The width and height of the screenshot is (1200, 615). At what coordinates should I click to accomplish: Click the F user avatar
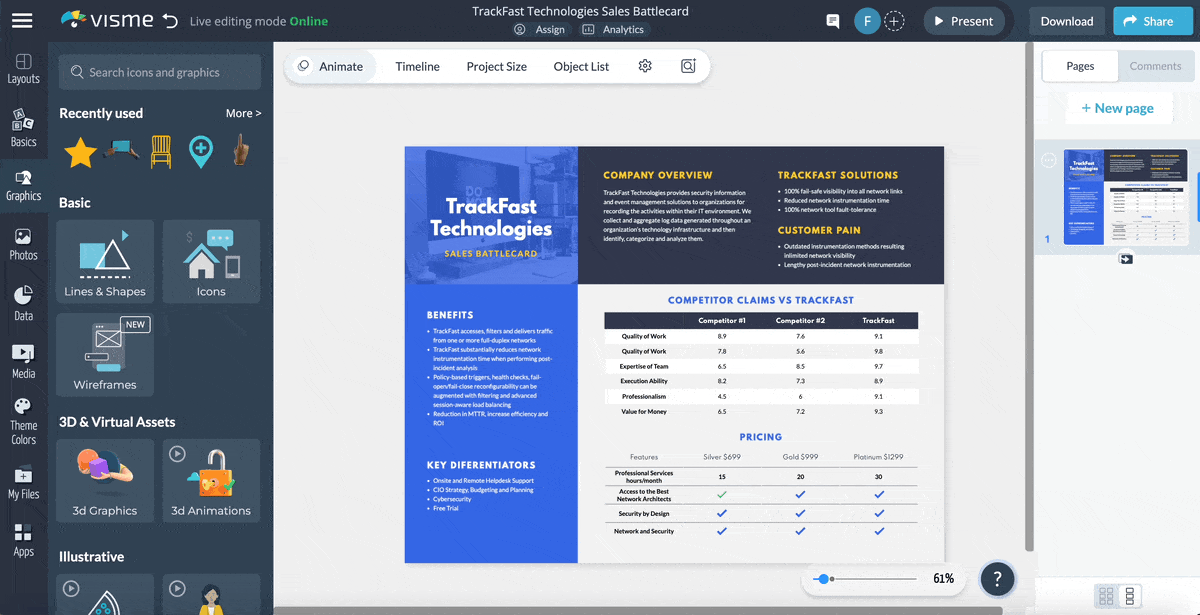point(866,21)
